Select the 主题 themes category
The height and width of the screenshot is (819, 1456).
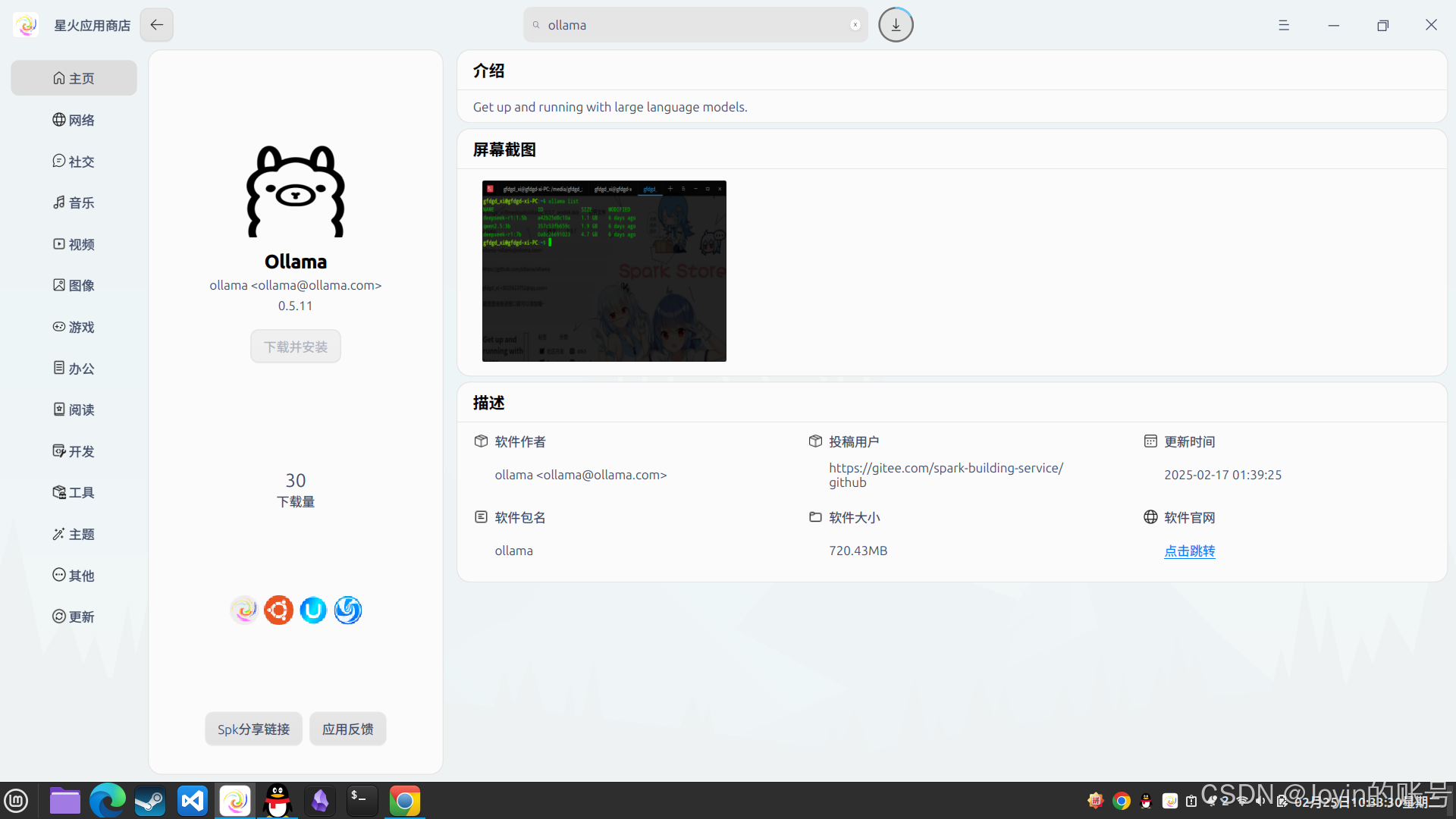(74, 534)
